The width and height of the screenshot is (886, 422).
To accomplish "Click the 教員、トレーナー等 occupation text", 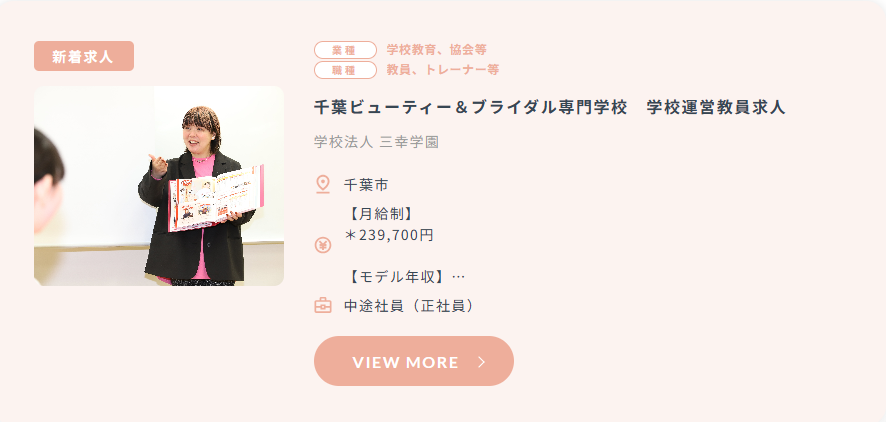I will coord(442,69).
